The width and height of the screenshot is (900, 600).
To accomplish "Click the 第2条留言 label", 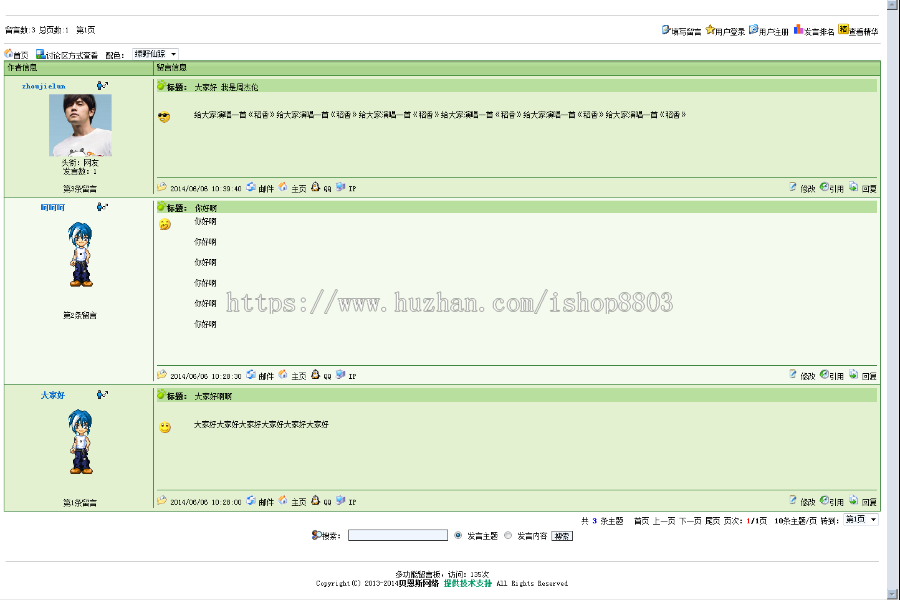I will pos(80,315).
